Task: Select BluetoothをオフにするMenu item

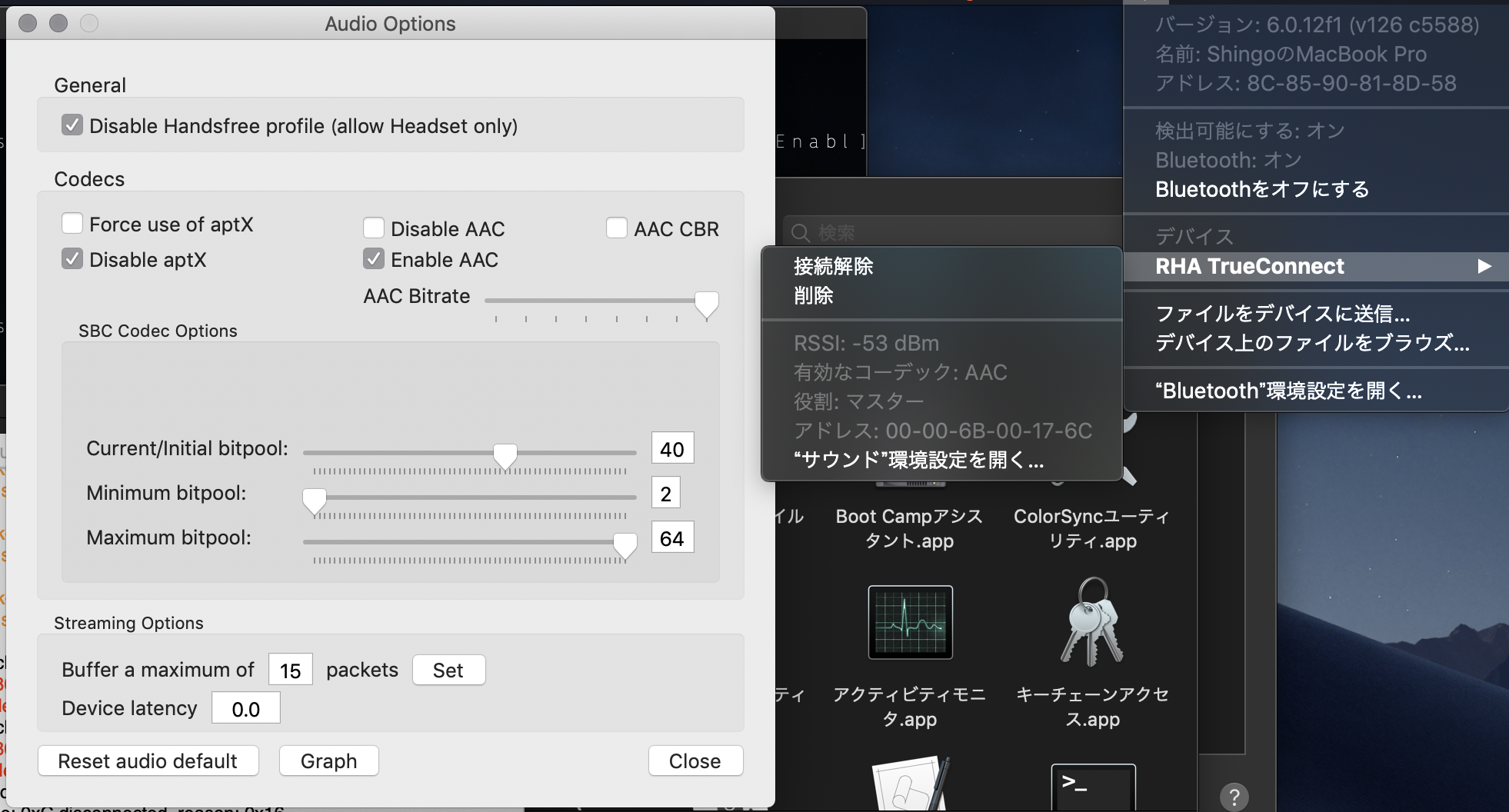Action: [x=1316, y=189]
